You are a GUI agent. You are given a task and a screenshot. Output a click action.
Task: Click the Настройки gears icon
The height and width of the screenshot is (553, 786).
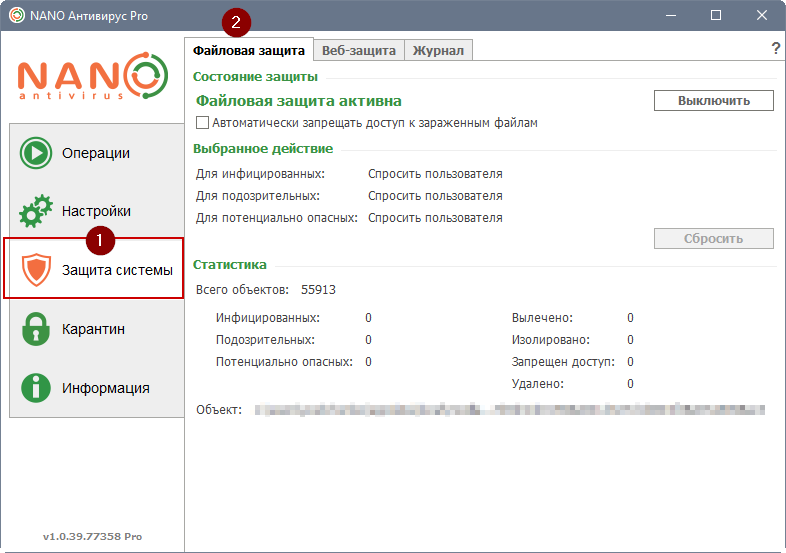click(x=36, y=211)
